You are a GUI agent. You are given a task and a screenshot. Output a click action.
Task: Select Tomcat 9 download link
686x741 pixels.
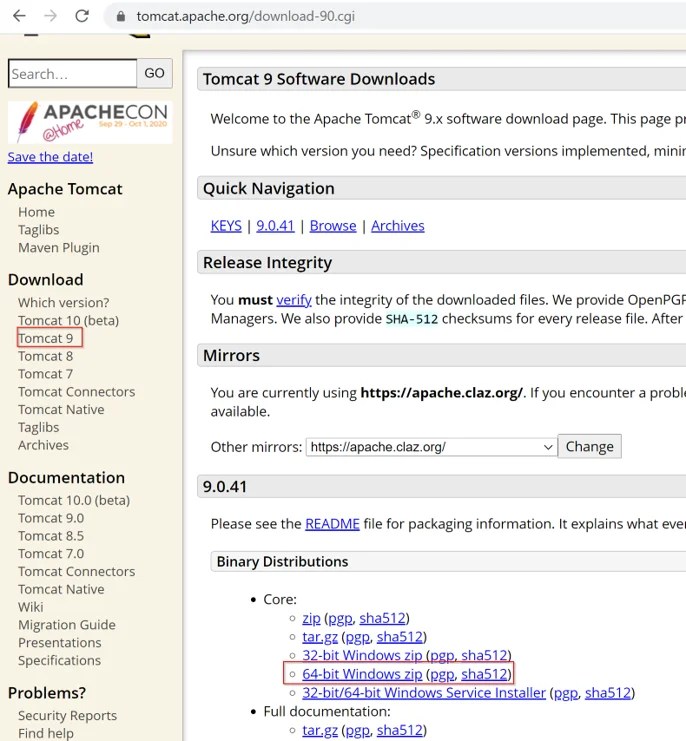[x=45, y=338]
